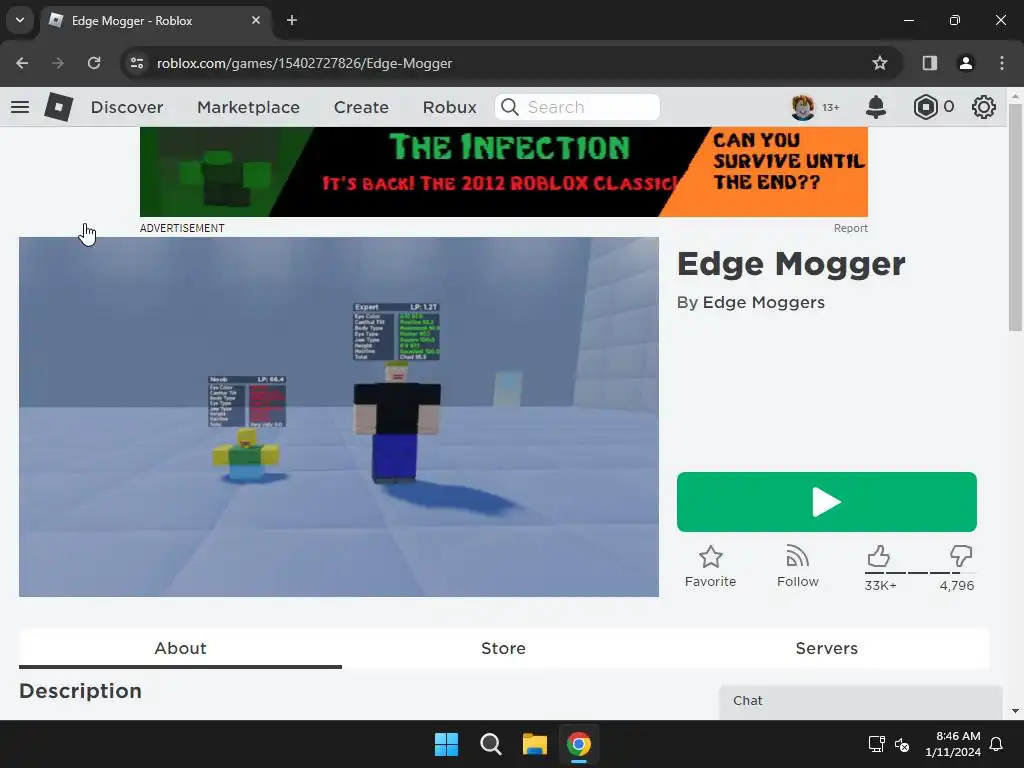This screenshot has width=1024, height=768.
Task: Open the Edge Moggers creator link
Action: pos(763,302)
